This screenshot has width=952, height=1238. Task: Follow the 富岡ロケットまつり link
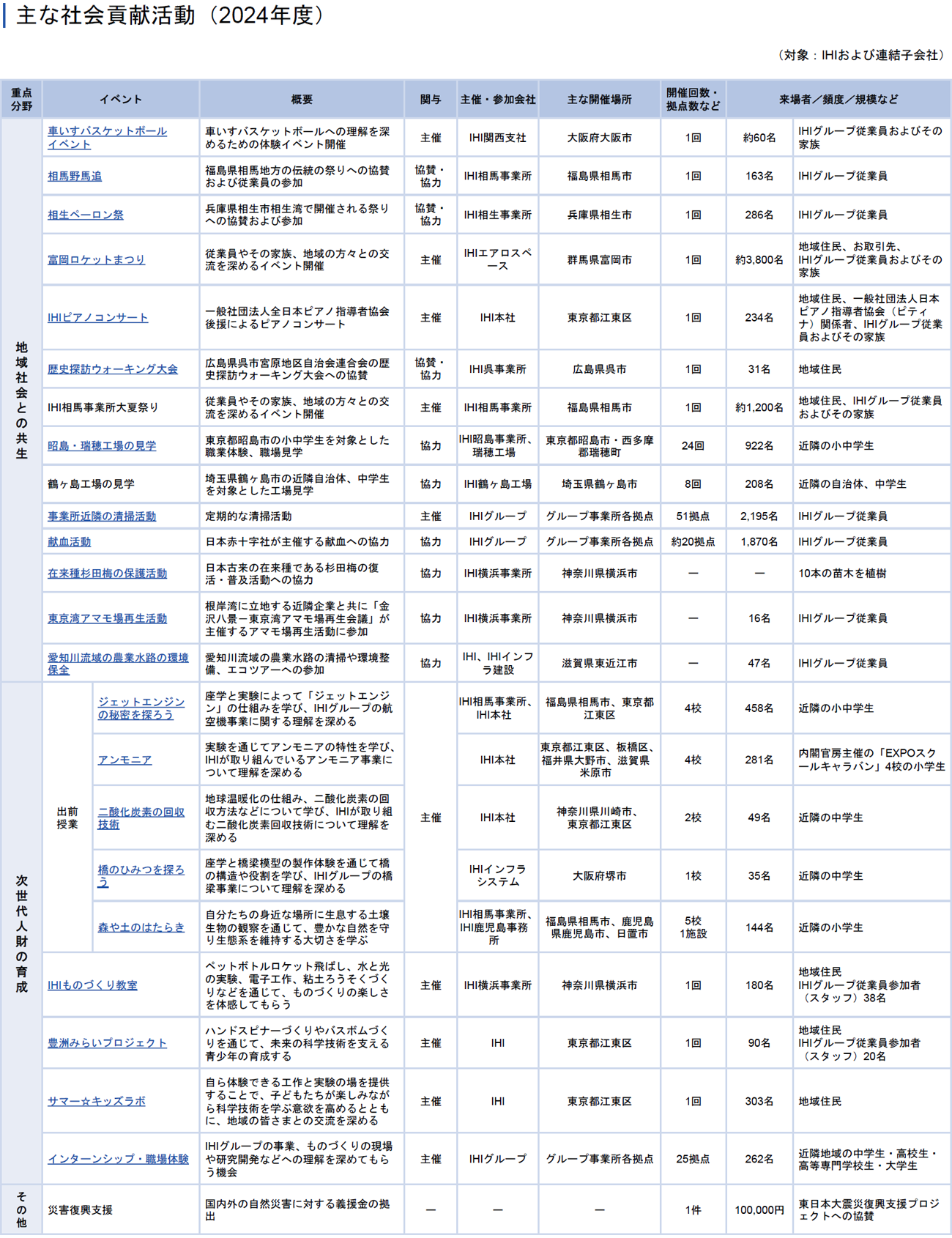(x=97, y=260)
